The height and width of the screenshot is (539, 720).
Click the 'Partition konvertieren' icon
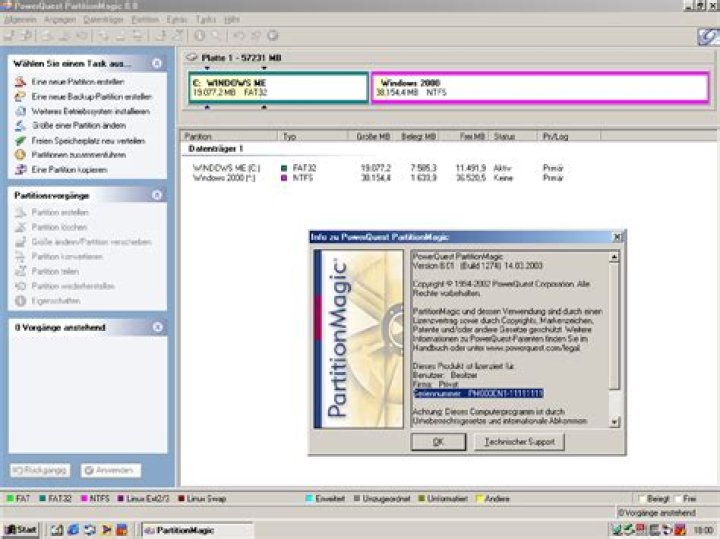coord(20,256)
